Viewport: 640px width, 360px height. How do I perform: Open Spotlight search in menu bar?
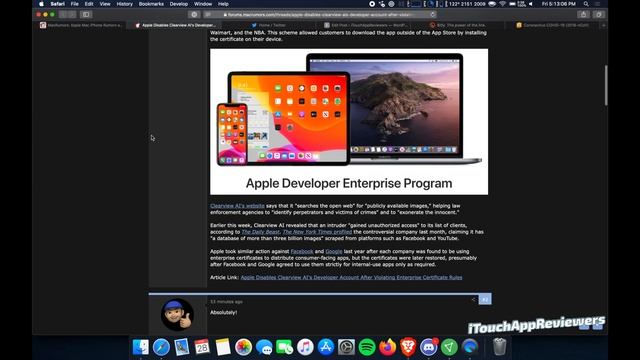coord(586,4)
